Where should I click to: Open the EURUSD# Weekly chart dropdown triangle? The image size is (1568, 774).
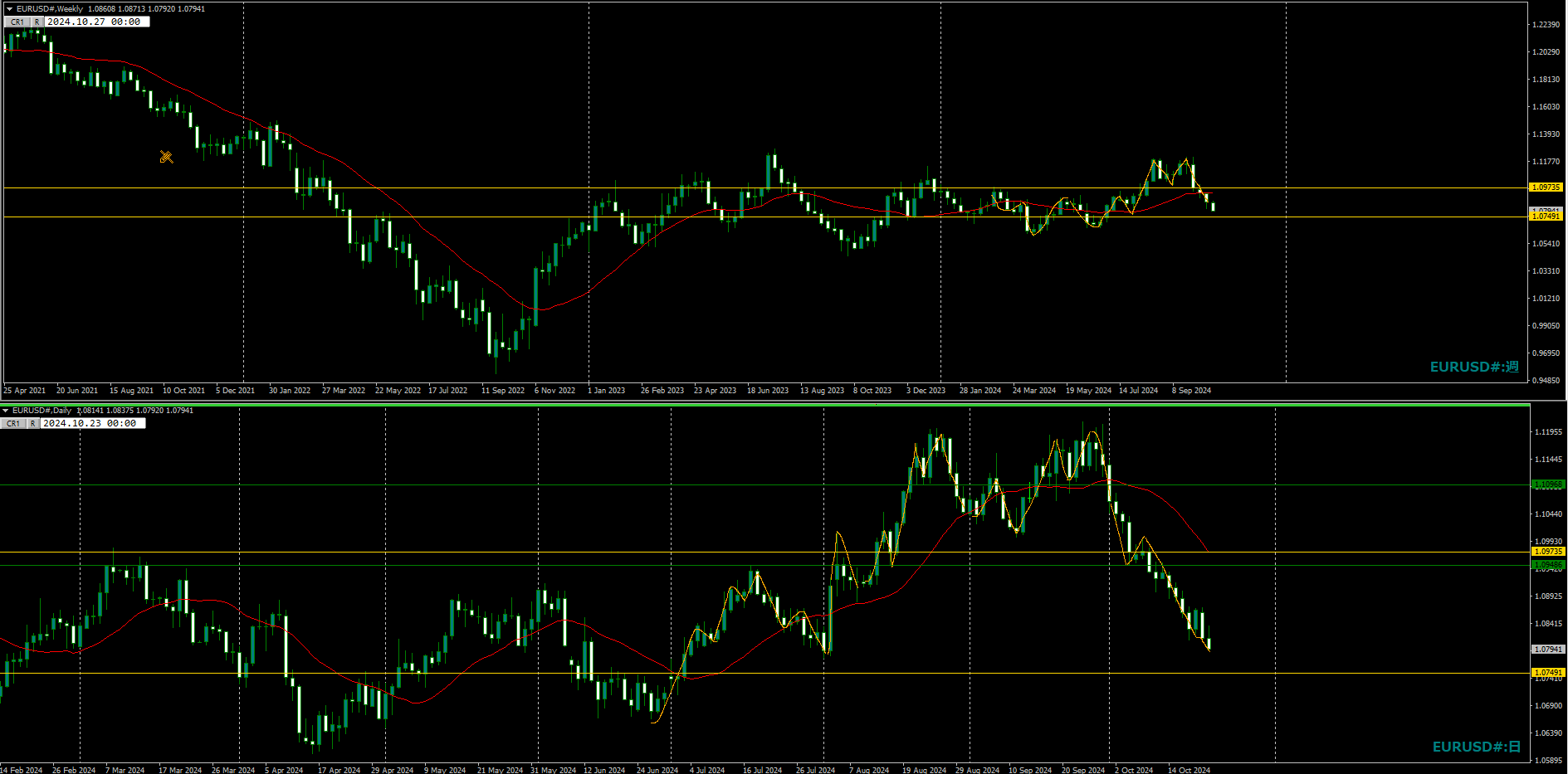9,9
